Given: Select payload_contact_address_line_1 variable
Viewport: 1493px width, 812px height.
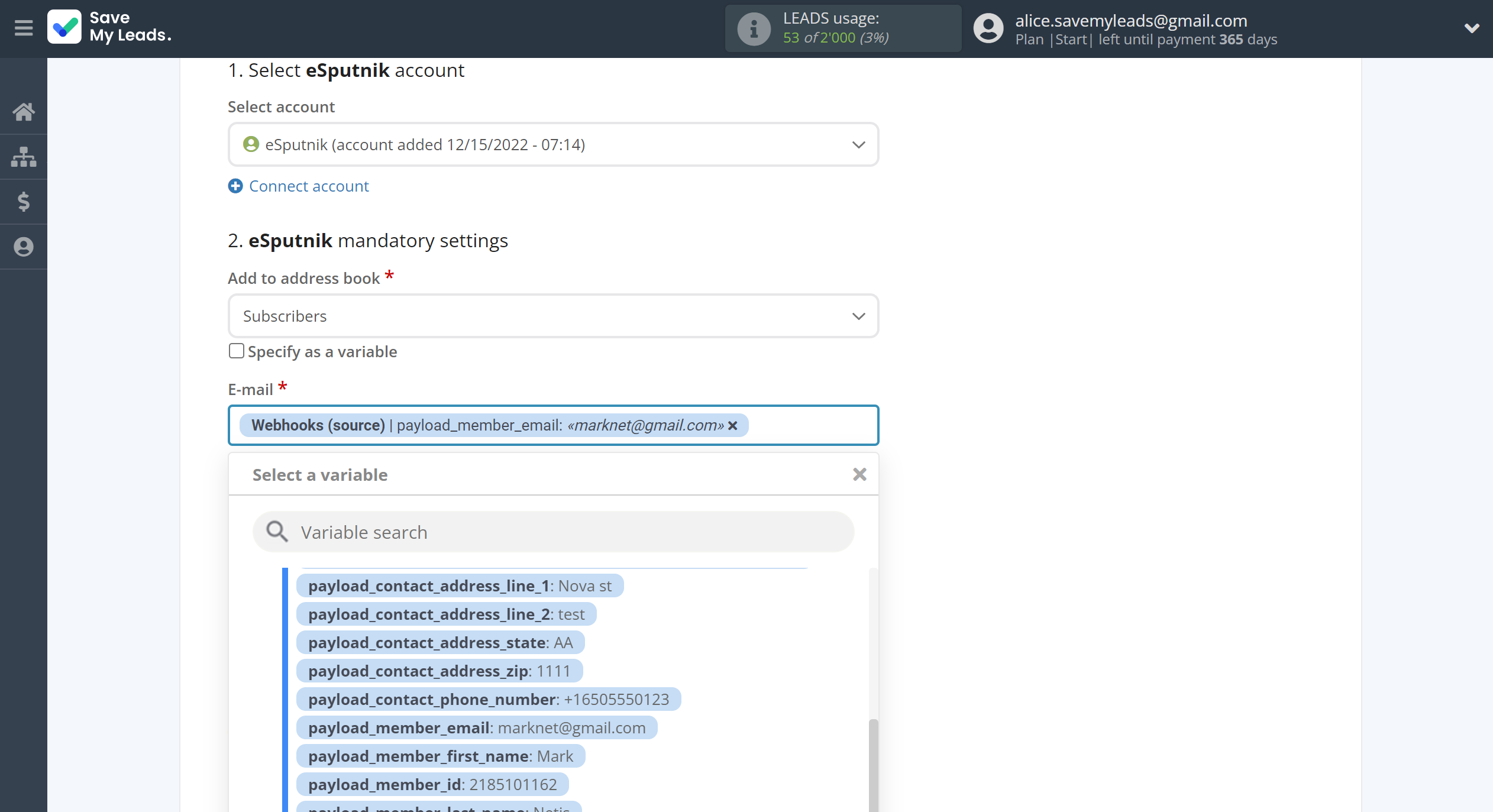Looking at the screenshot, I should (460, 585).
